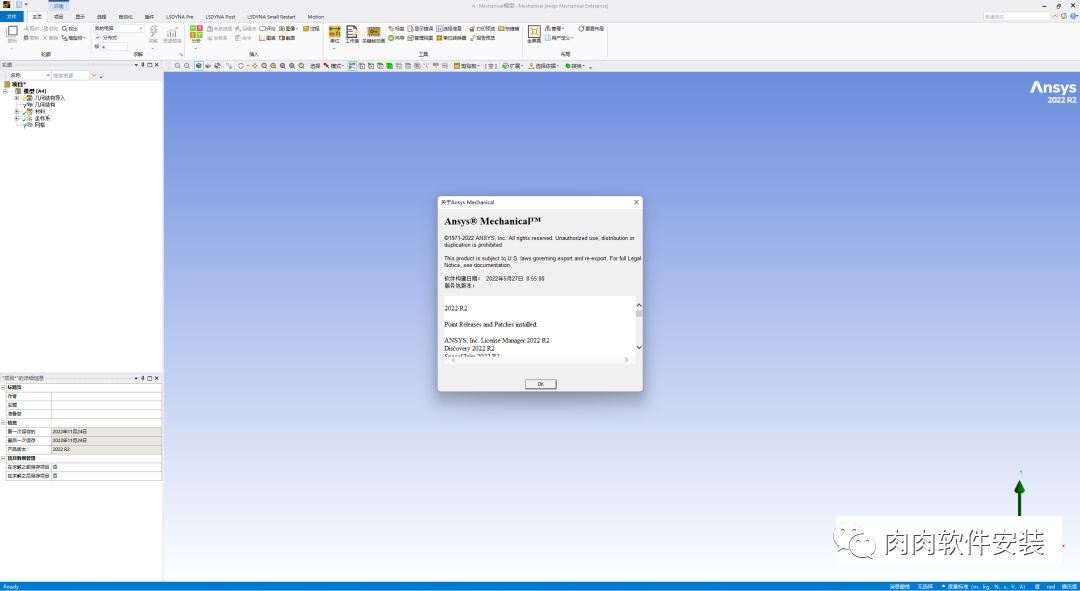This screenshot has width=1080, height=591.
Task: Click 重置布局 (Reset Layout) button
Action: pos(591,29)
